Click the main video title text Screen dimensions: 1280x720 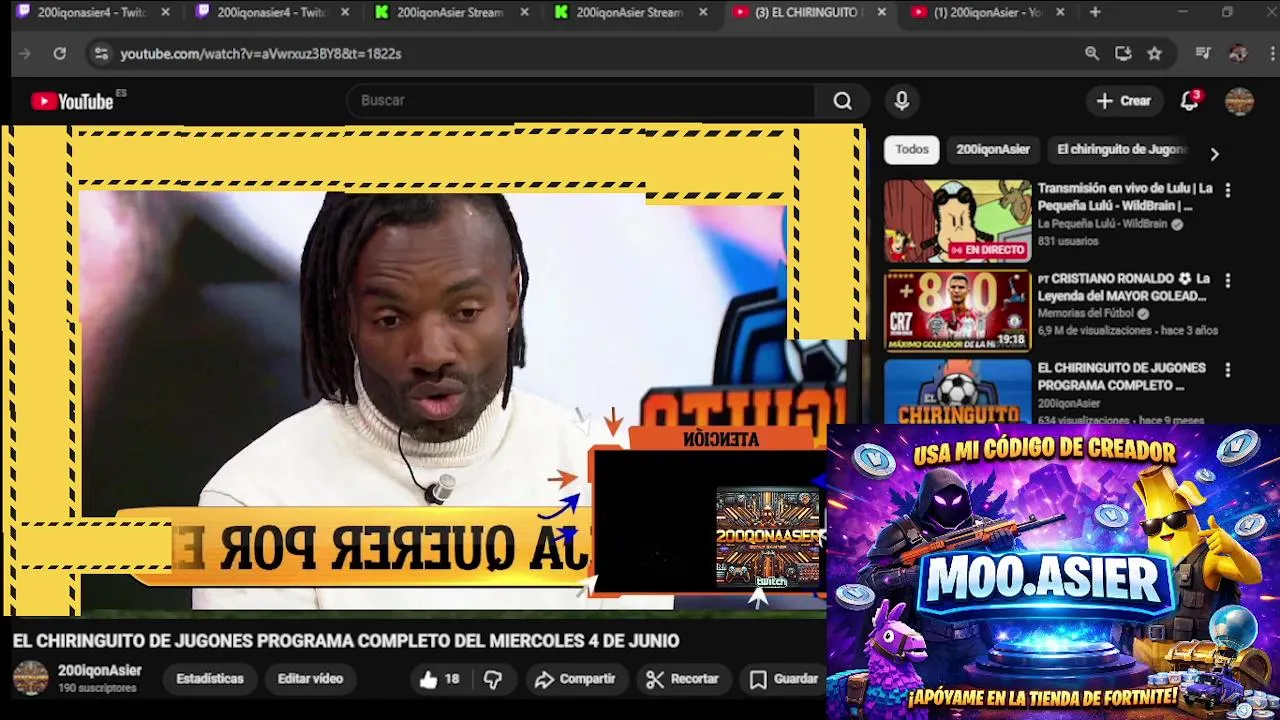(x=346, y=641)
